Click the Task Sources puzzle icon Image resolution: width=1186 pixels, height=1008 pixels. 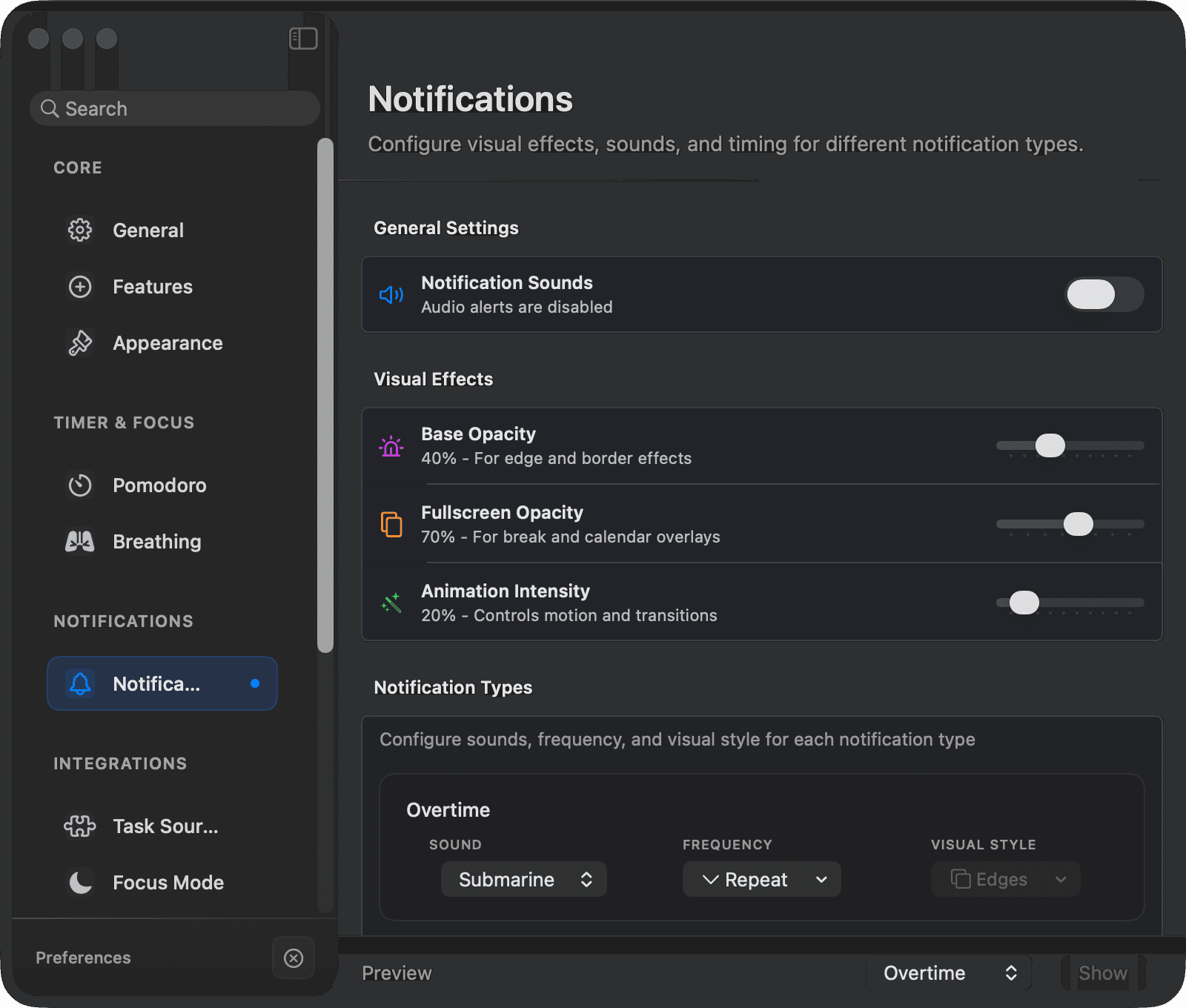coord(80,826)
